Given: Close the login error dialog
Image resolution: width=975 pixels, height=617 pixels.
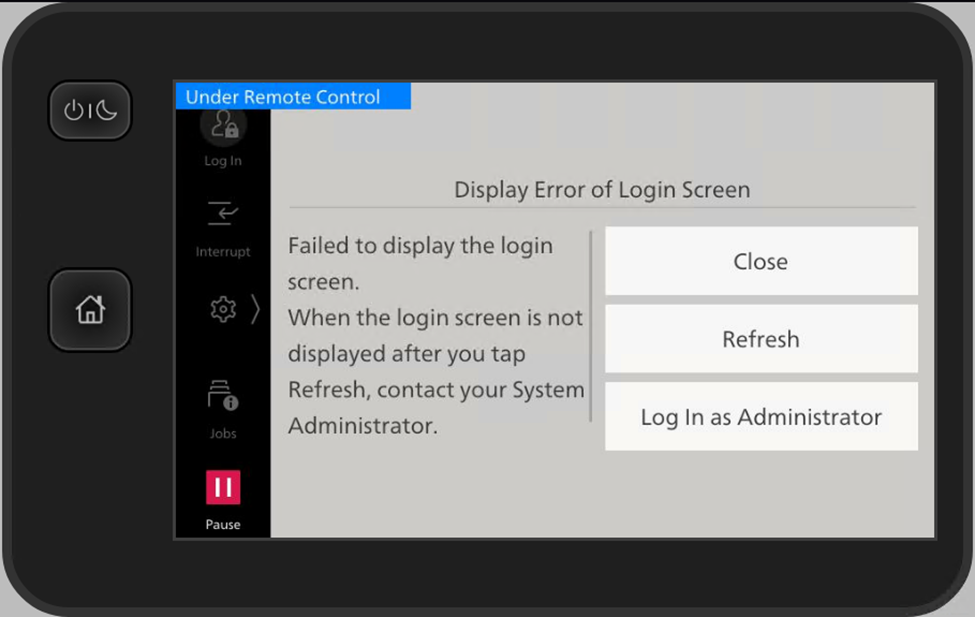Looking at the screenshot, I should click(x=760, y=261).
